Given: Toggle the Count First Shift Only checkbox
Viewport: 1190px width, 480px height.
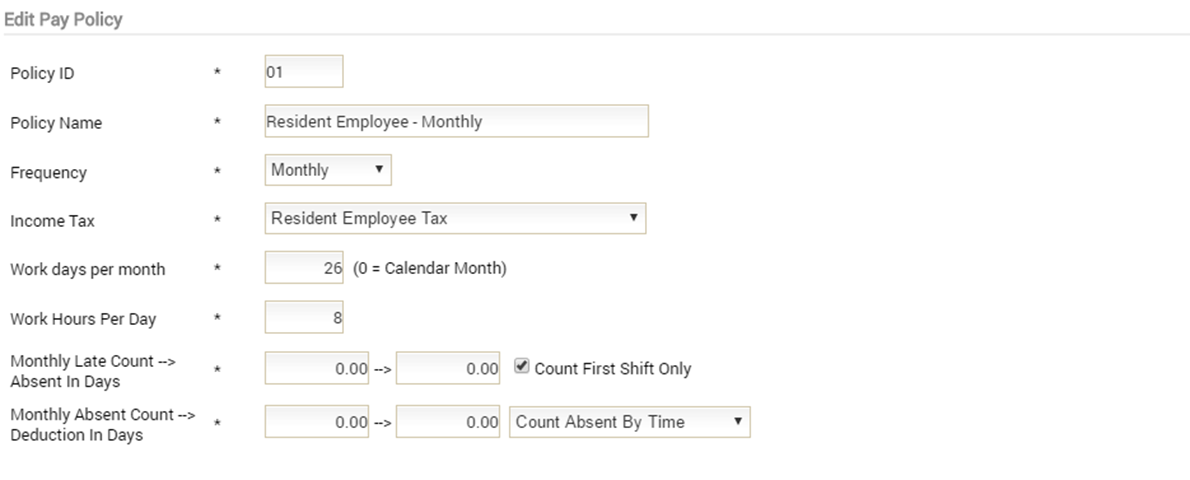Looking at the screenshot, I should click(521, 366).
